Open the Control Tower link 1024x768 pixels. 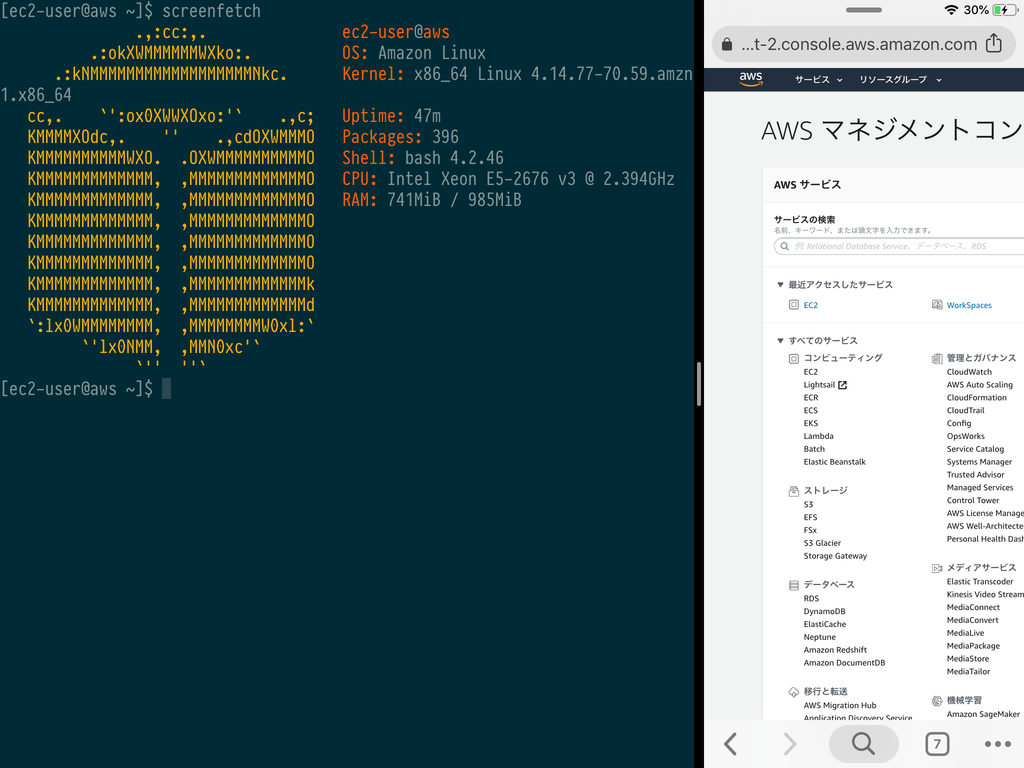click(973, 501)
